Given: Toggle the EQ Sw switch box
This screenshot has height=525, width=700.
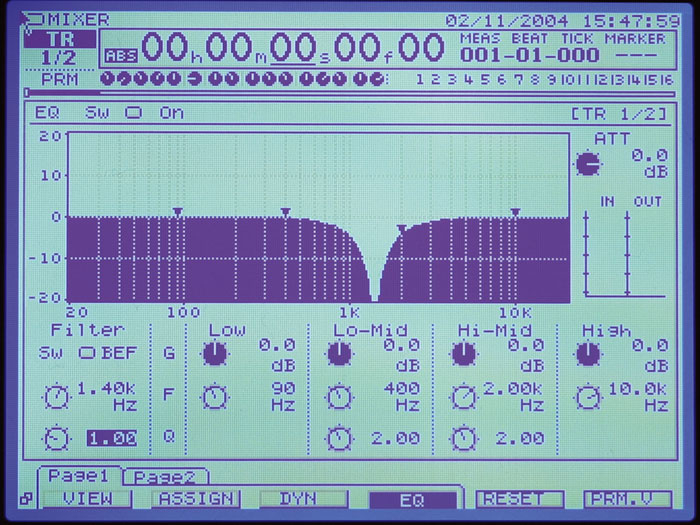Looking at the screenshot, I should tap(133, 112).
